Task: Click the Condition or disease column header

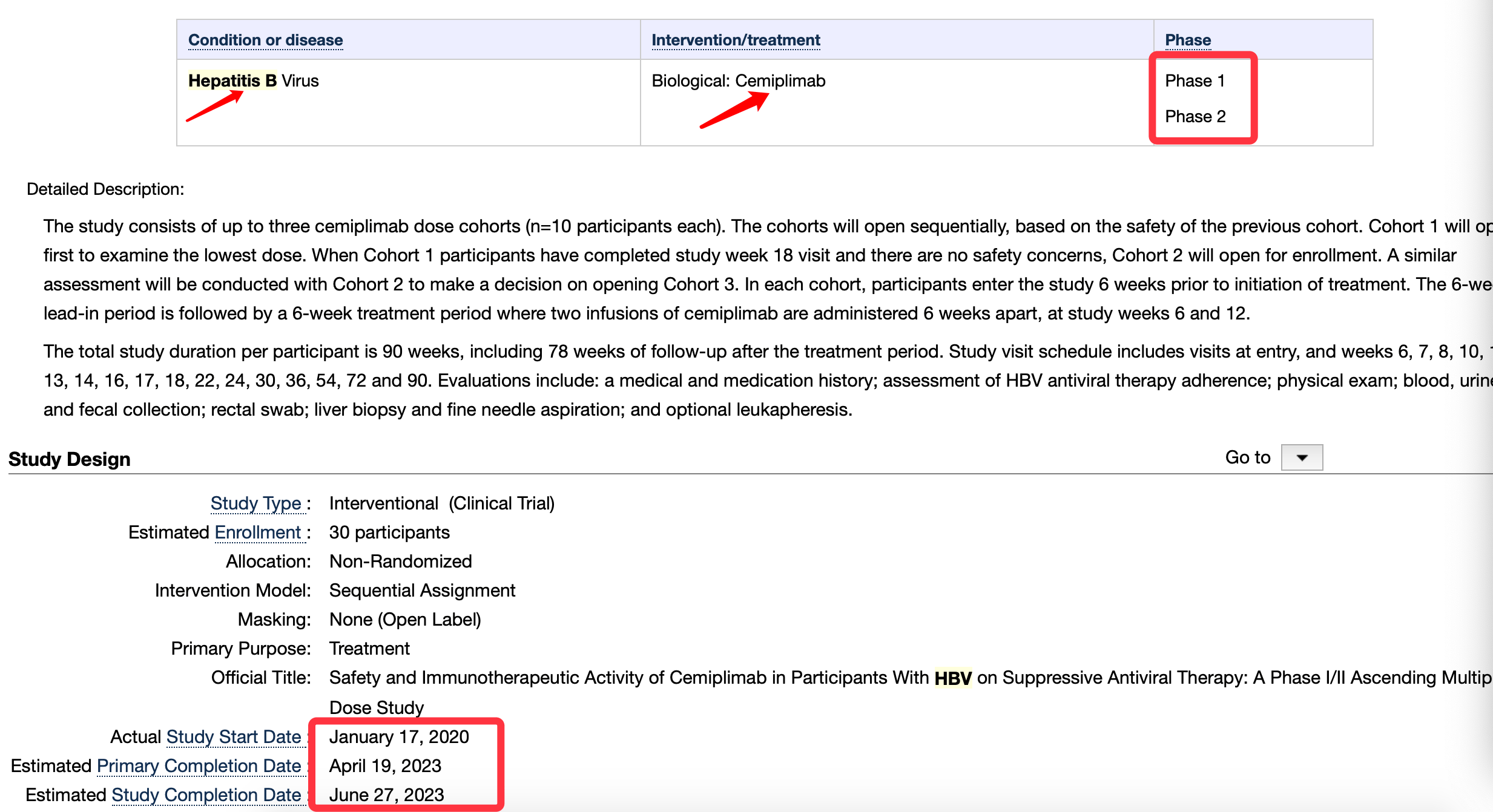Action: click(265, 40)
